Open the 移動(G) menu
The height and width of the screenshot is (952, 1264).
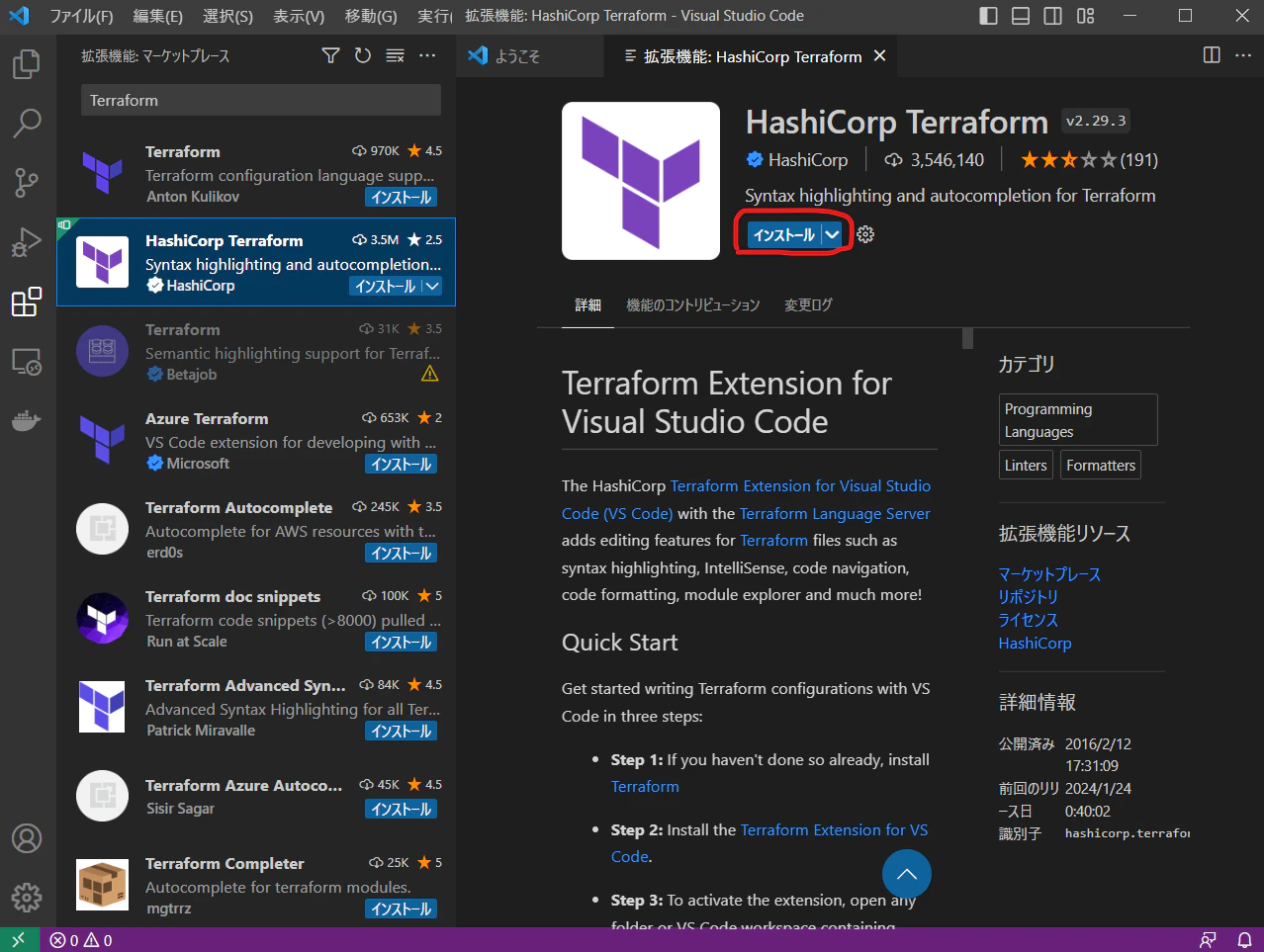coord(371,16)
